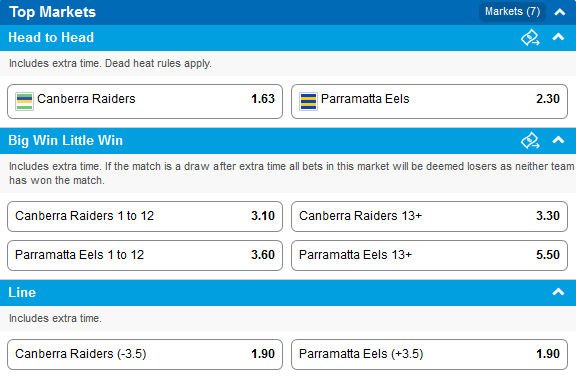Collapse the Big Win Little Win market
The height and width of the screenshot is (377, 576).
pos(558,140)
